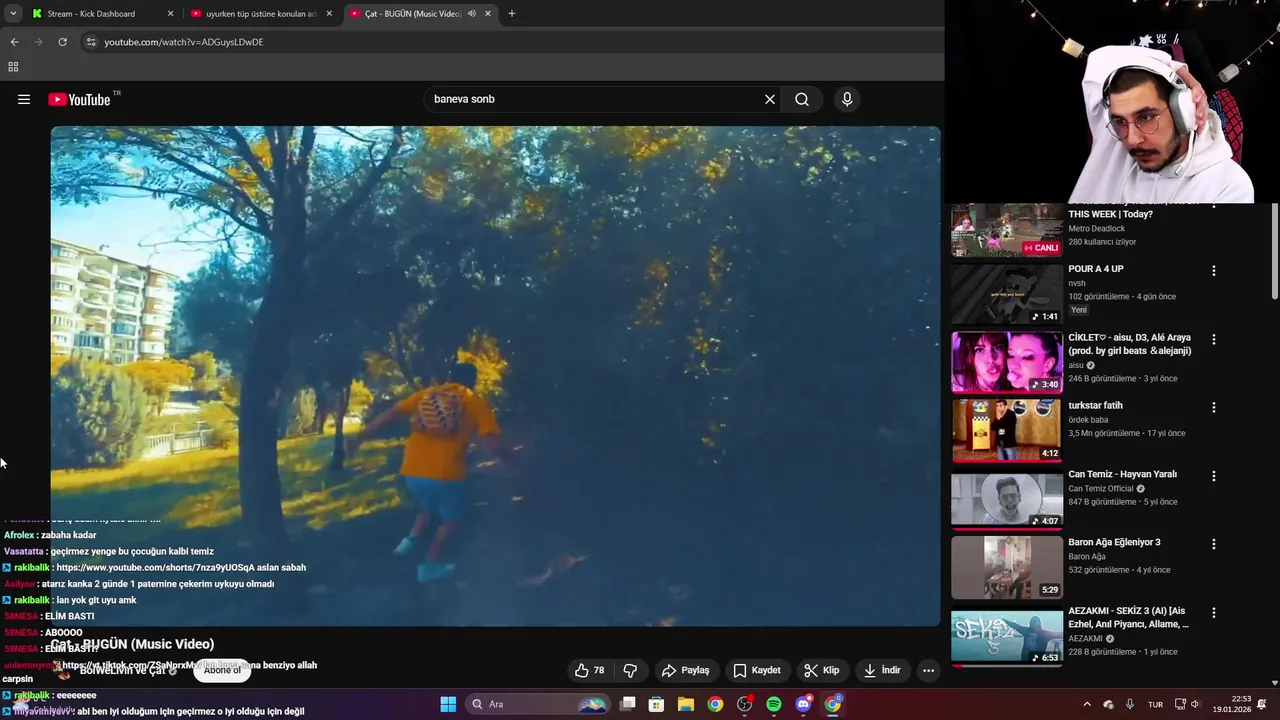Visit the ördek baba channel
The height and width of the screenshot is (720, 1280).
1090,420
